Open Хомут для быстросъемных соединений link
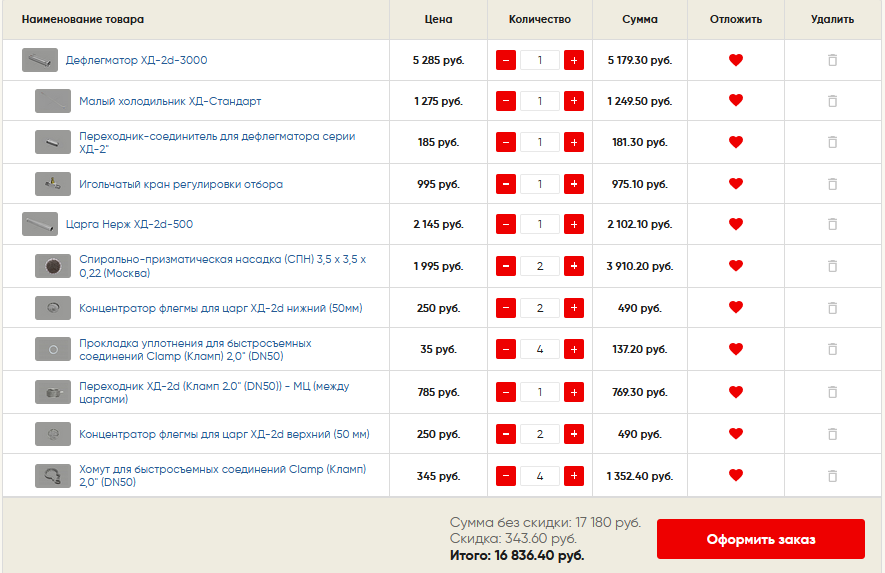Image resolution: width=885 pixels, height=573 pixels. click(x=222, y=476)
